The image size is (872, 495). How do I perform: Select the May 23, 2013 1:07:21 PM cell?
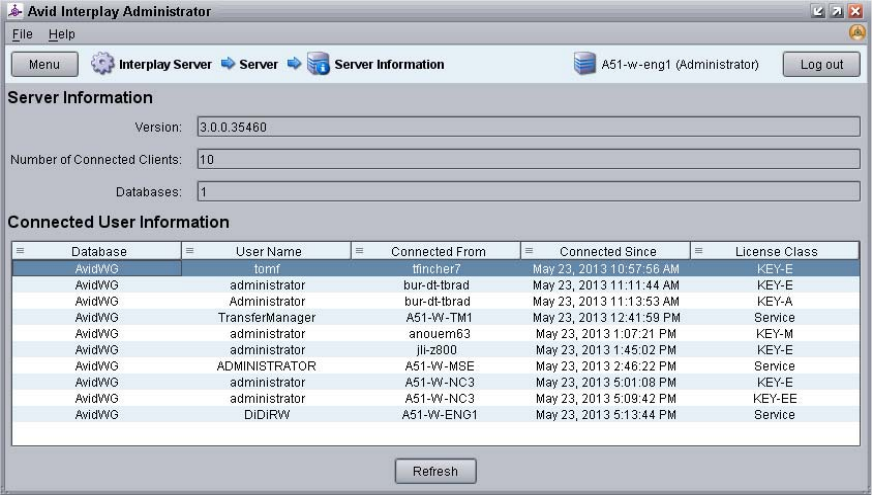606,333
